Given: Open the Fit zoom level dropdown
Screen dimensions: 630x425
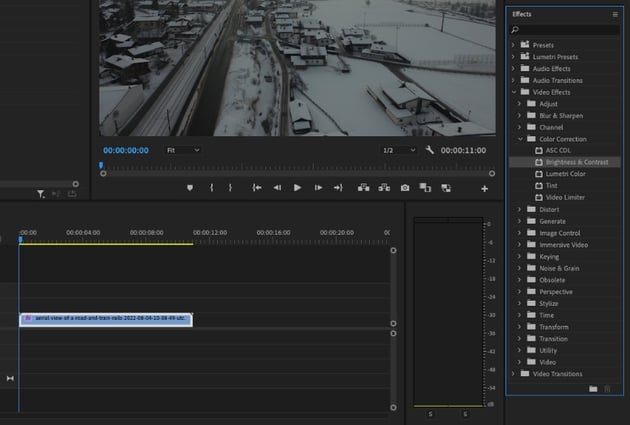Looking at the screenshot, I should point(183,150).
